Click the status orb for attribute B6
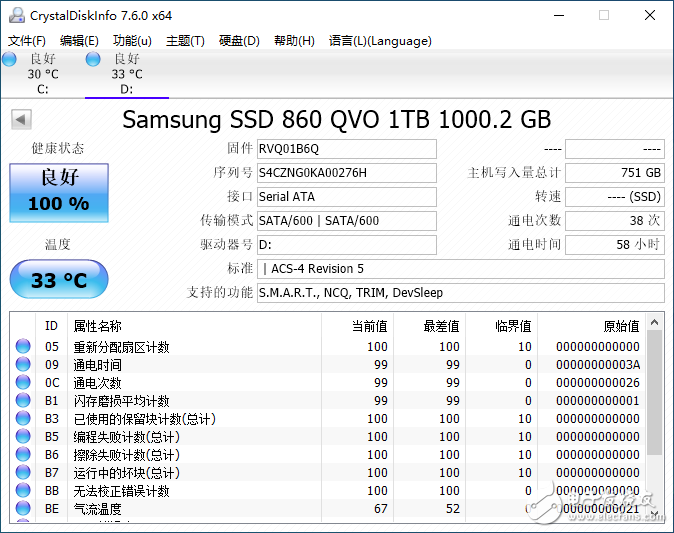Image resolution: width=674 pixels, height=533 pixels. pos(23,455)
